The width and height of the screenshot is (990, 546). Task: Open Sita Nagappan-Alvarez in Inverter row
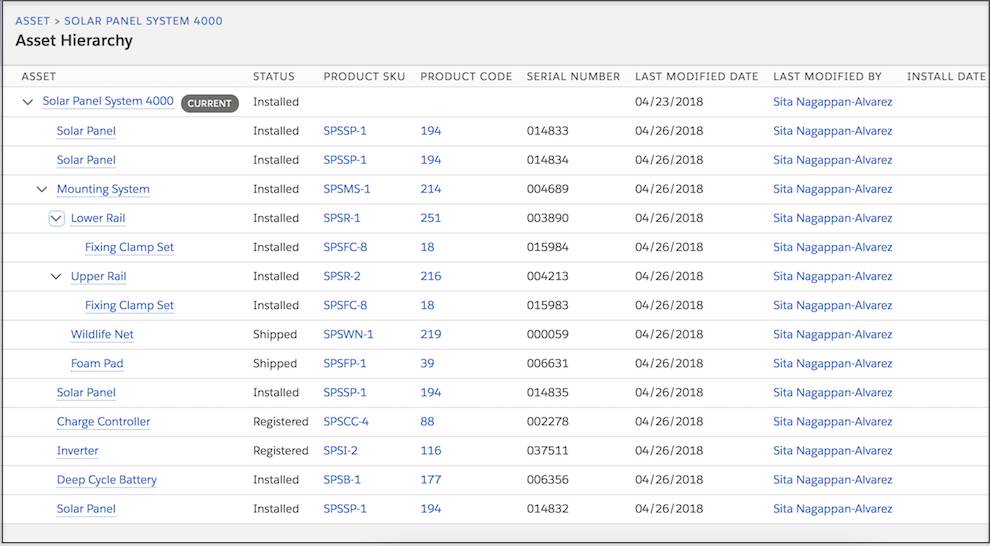833,450
